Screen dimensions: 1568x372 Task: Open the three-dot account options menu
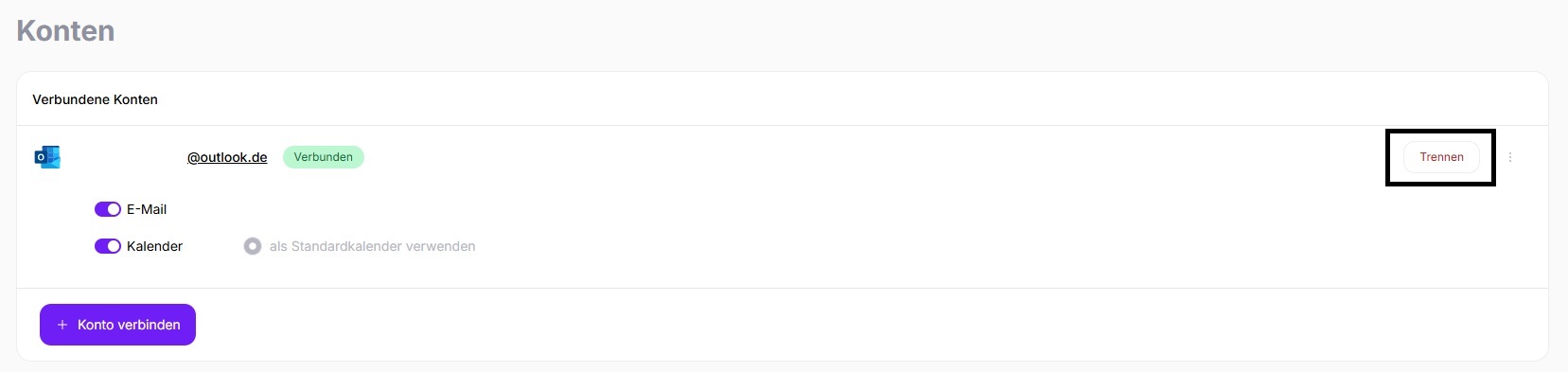point(1510,157)
